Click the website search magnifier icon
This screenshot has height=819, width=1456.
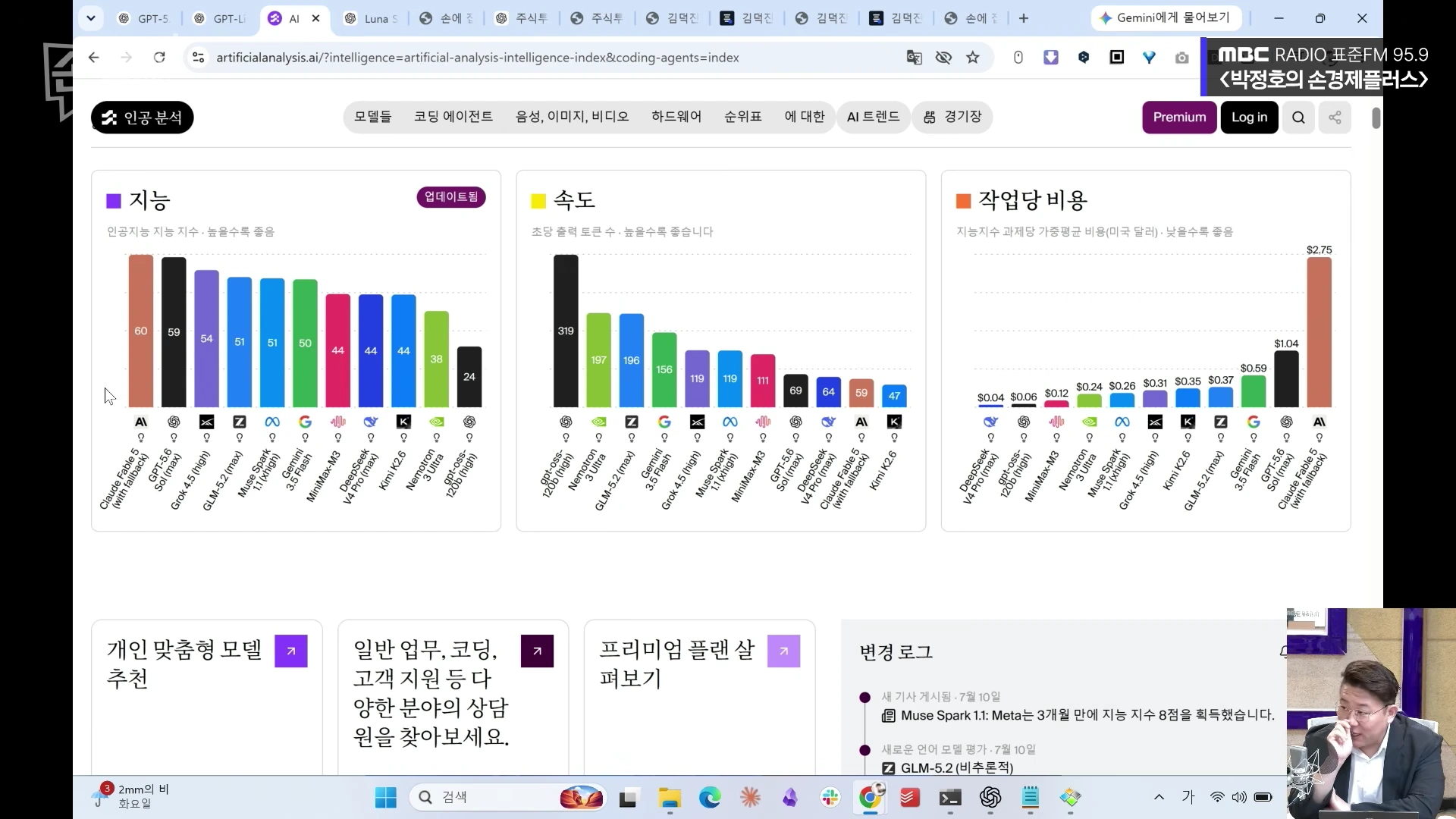click(1298, 118)
